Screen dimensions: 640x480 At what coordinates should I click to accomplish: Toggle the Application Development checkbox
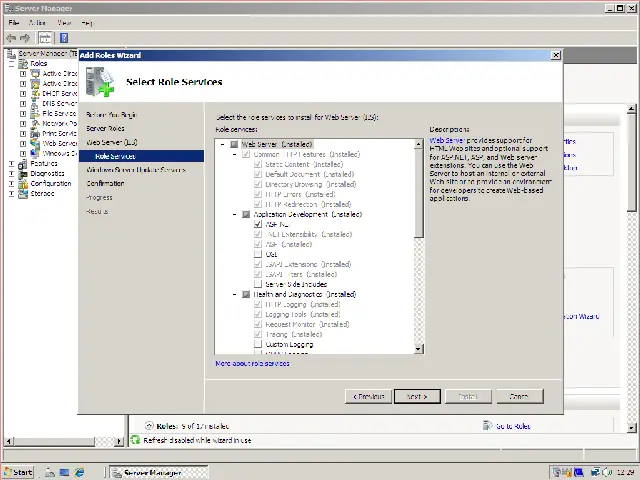pyautogui.click(x=246, y=214)
